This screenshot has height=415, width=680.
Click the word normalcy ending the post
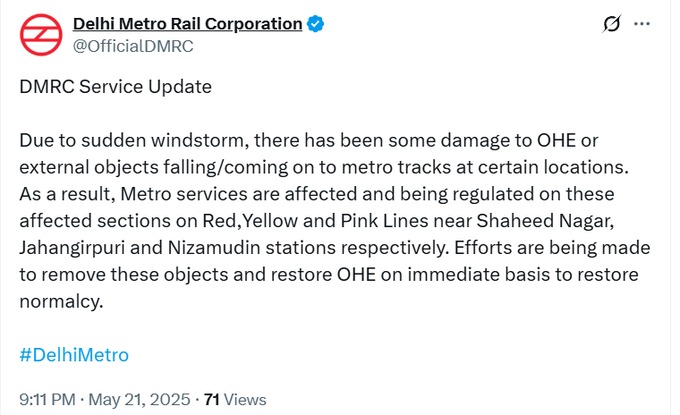pos(61,301)
